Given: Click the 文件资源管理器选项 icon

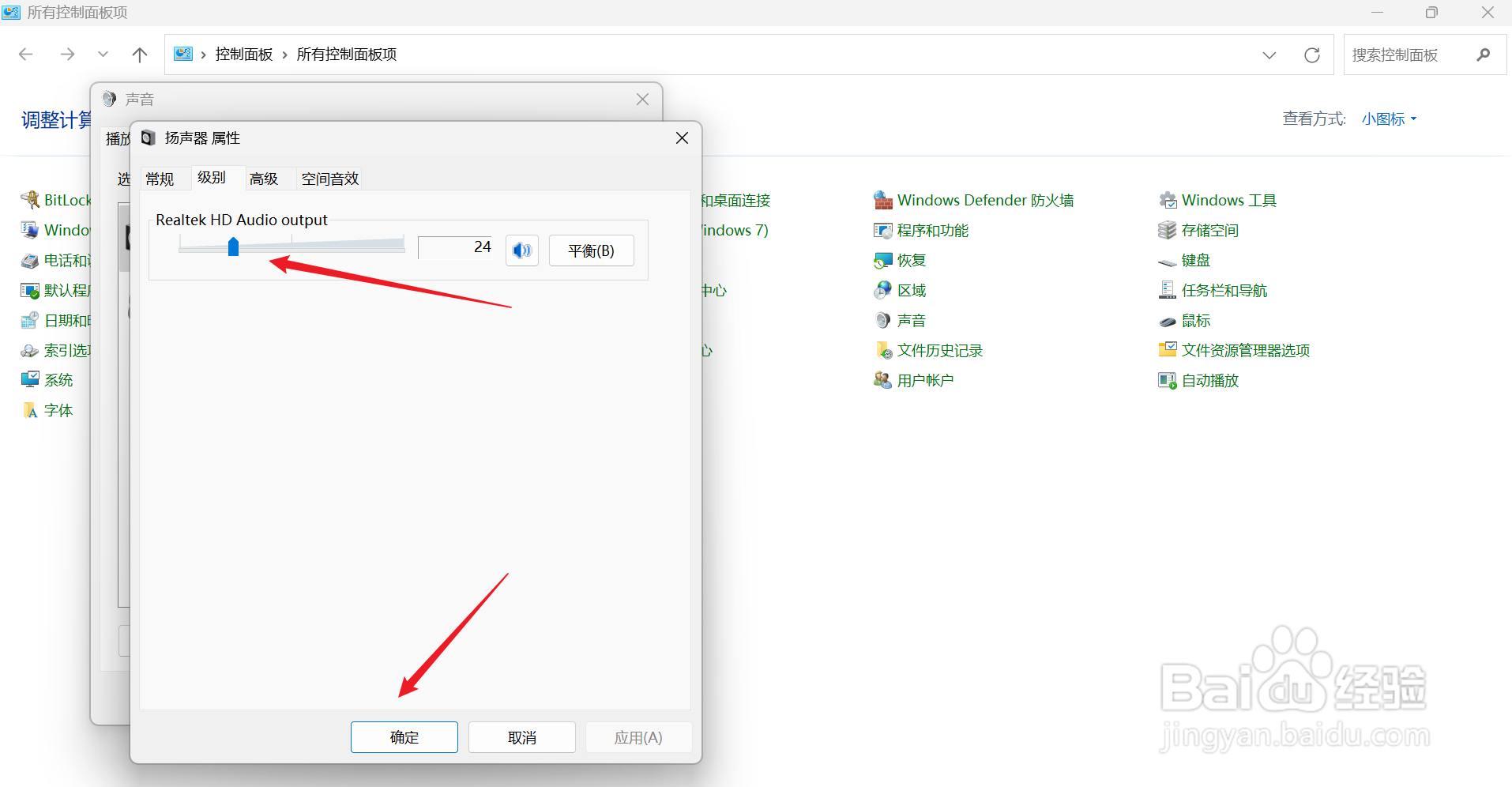Looking at the screenshot, I should pos(1167,351).
